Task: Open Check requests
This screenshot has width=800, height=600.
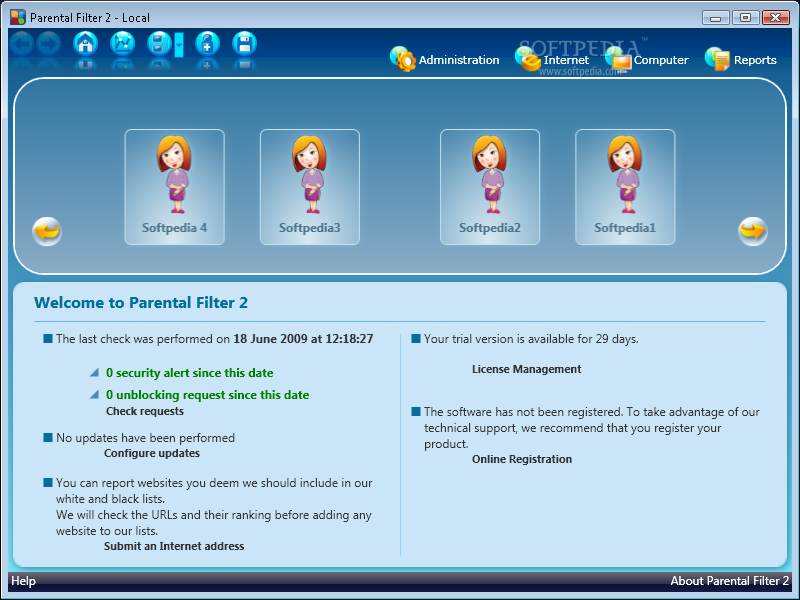Action: point(144,411)
